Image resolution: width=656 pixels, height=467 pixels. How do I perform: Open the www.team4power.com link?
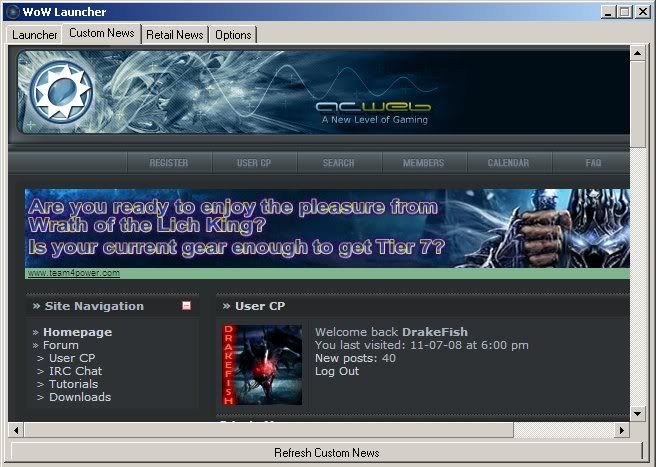point(74,273)
